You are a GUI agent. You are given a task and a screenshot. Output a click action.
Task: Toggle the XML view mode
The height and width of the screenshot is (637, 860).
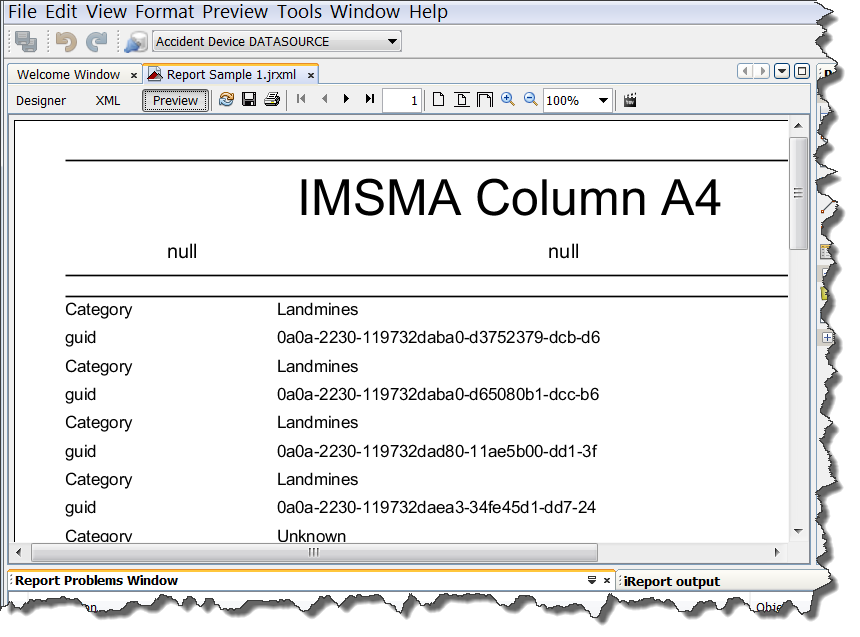click(107, 100)
